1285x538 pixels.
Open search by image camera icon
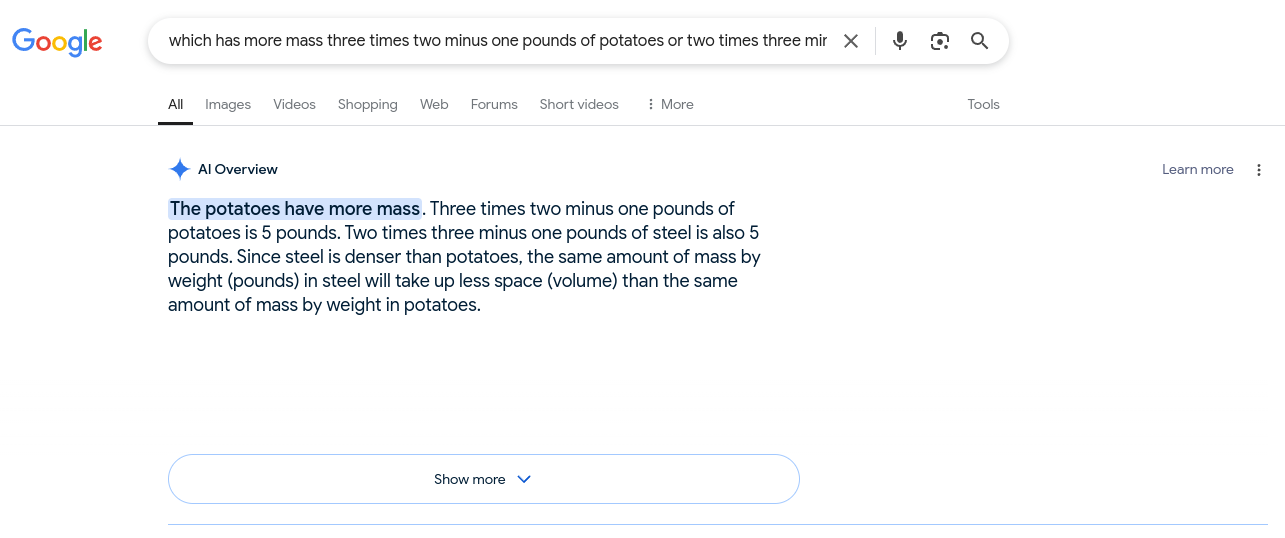939,41
